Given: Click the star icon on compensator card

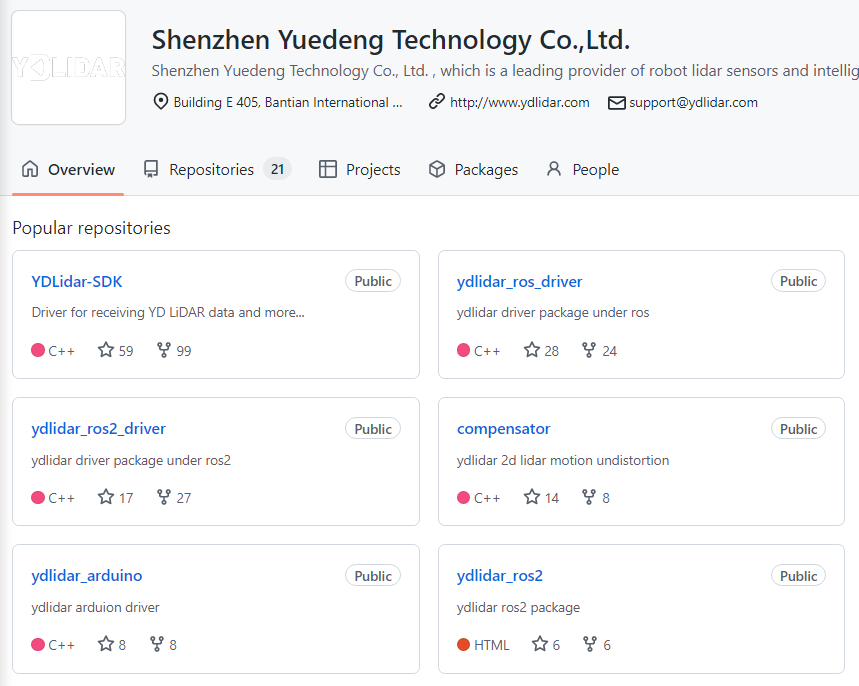Looking at the screenshot, I should [531, 497].
